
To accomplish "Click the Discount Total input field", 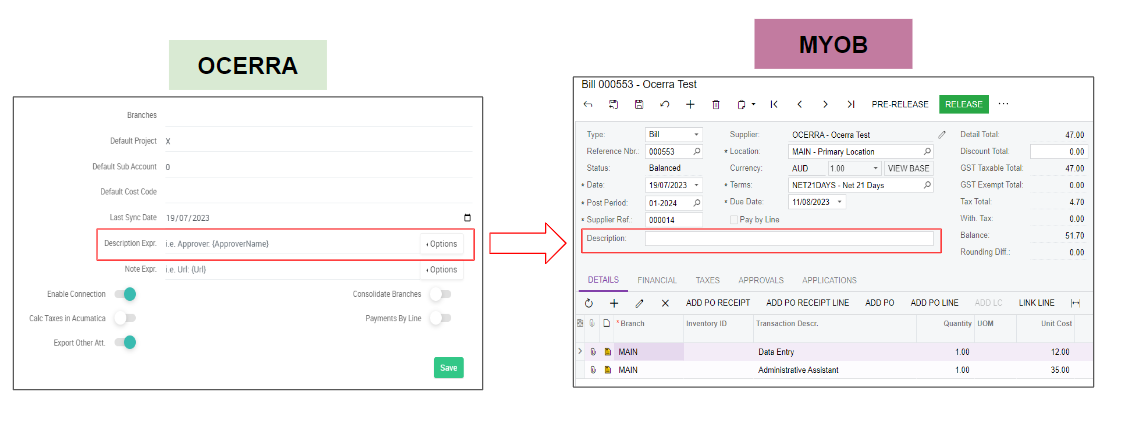I will point(1059,152).
